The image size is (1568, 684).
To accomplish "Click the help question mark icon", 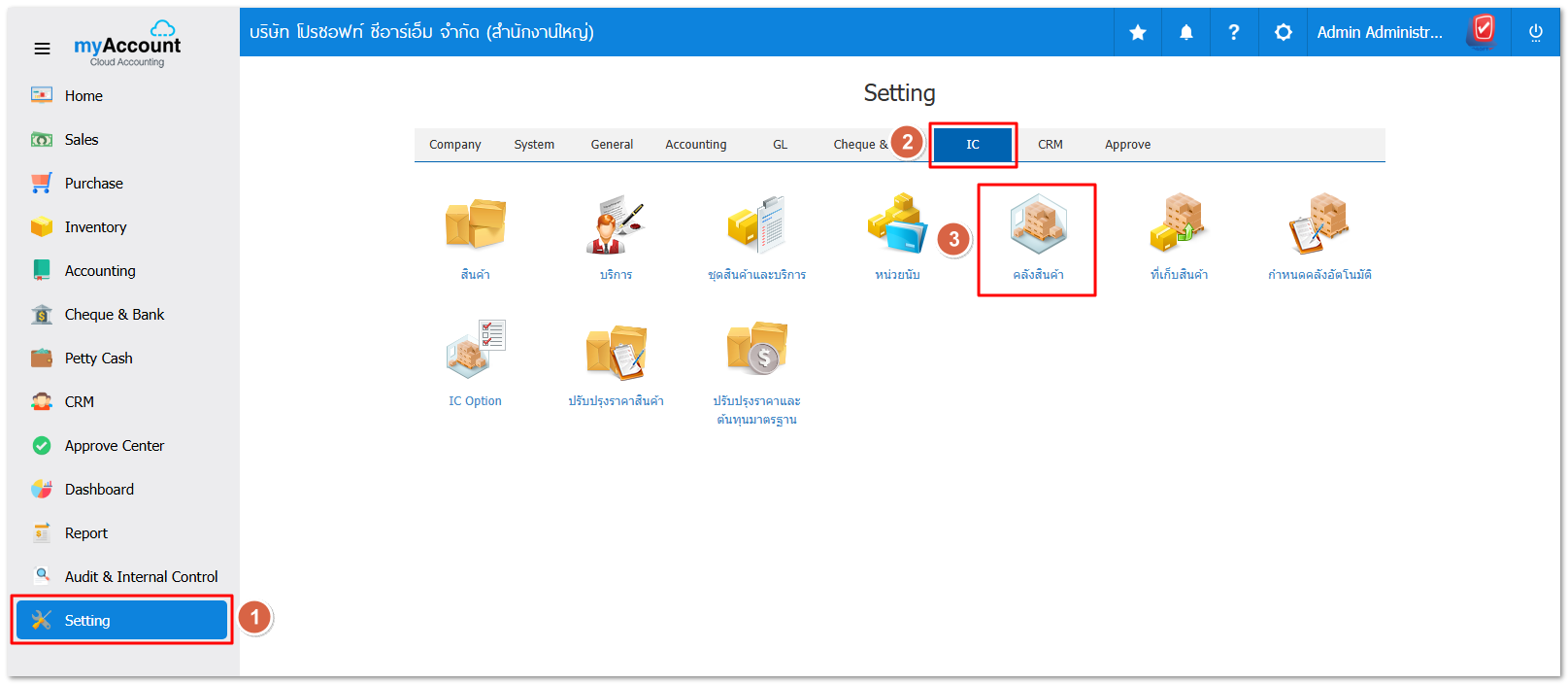I will click(1233, 33).
